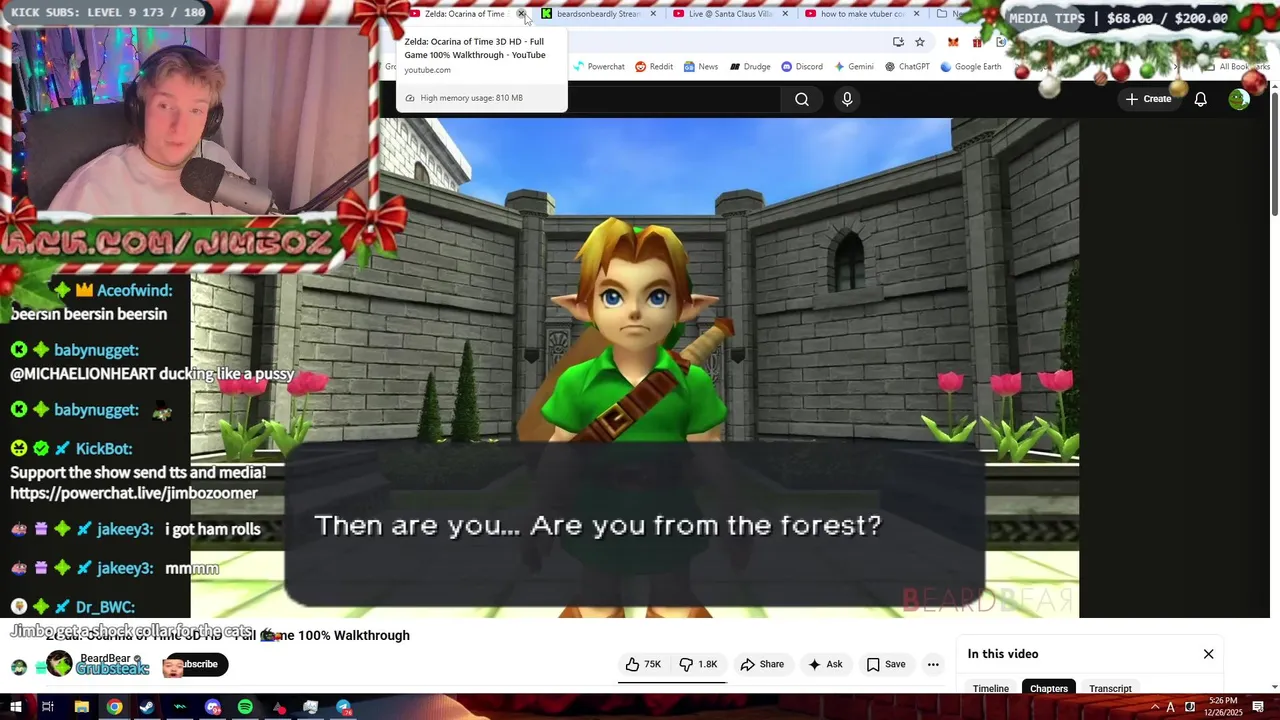Open Task View on the taskbar
The image size is (1280, 720).
[47, 707]
